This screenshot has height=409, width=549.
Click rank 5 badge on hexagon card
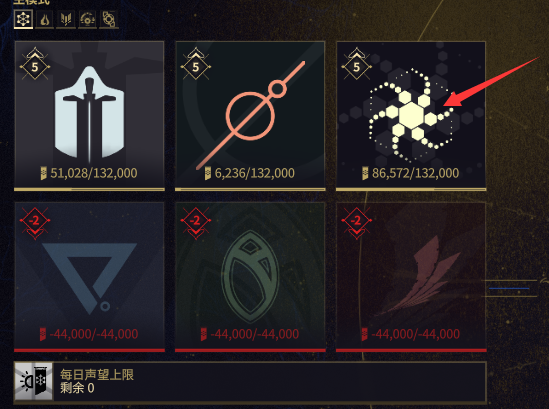click(356, 64)
